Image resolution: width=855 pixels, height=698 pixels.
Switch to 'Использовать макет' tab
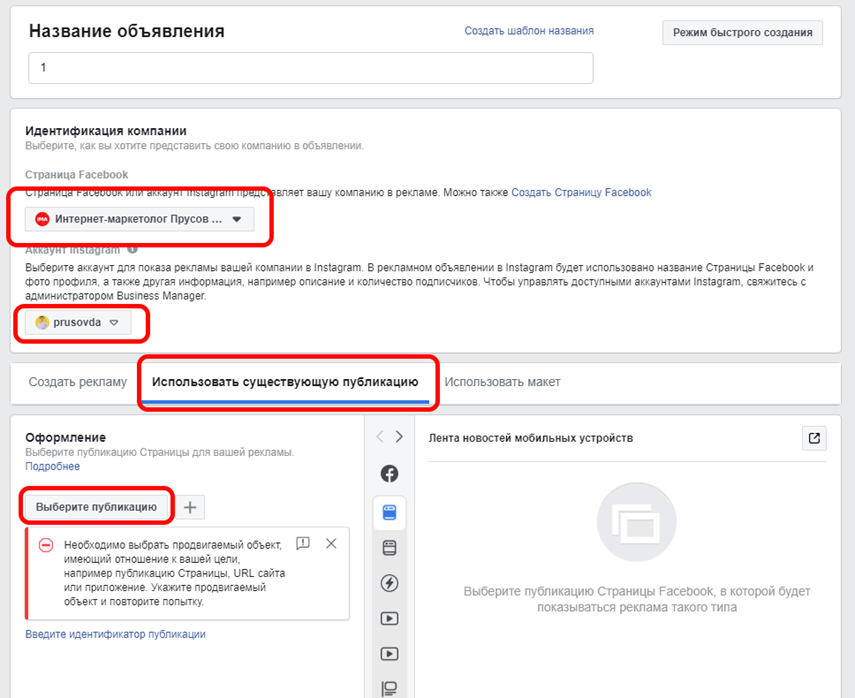point(502,382)
